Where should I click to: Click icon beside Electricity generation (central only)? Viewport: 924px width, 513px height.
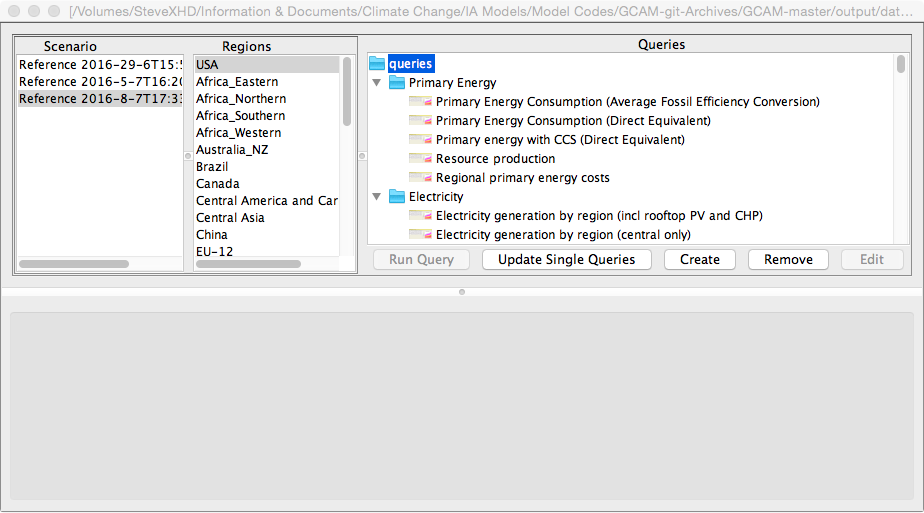pos(420,234)
